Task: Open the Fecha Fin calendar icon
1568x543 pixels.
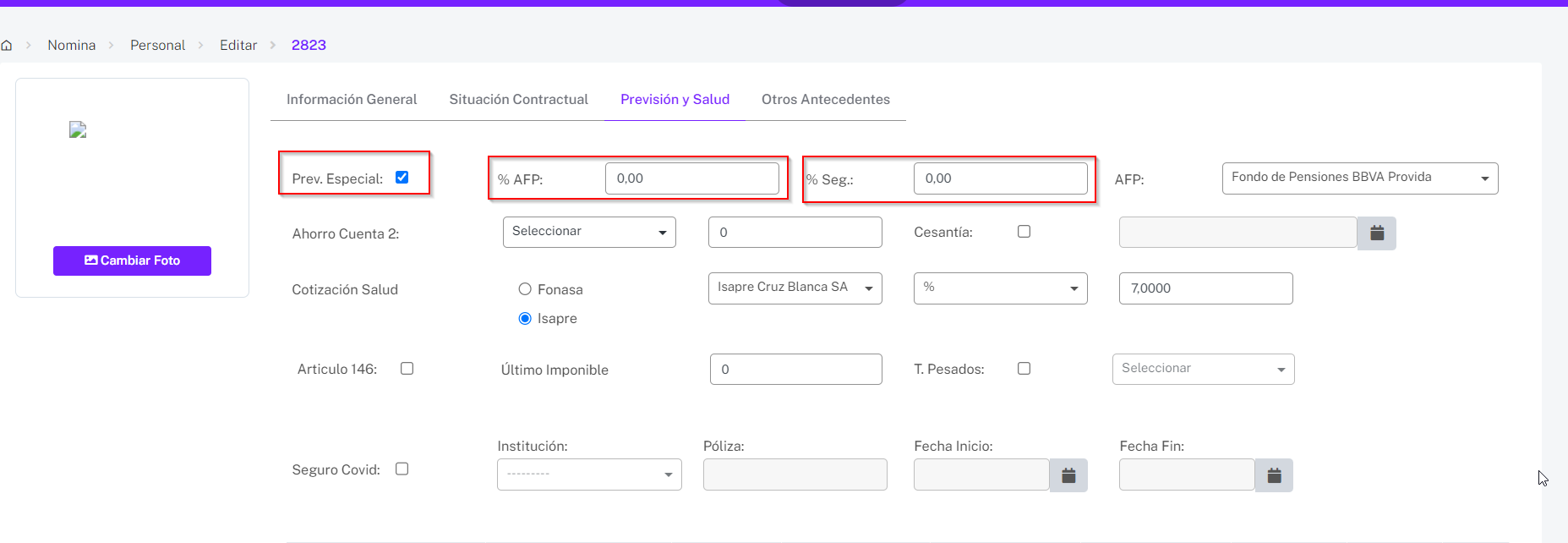Action: [1274, 475]
